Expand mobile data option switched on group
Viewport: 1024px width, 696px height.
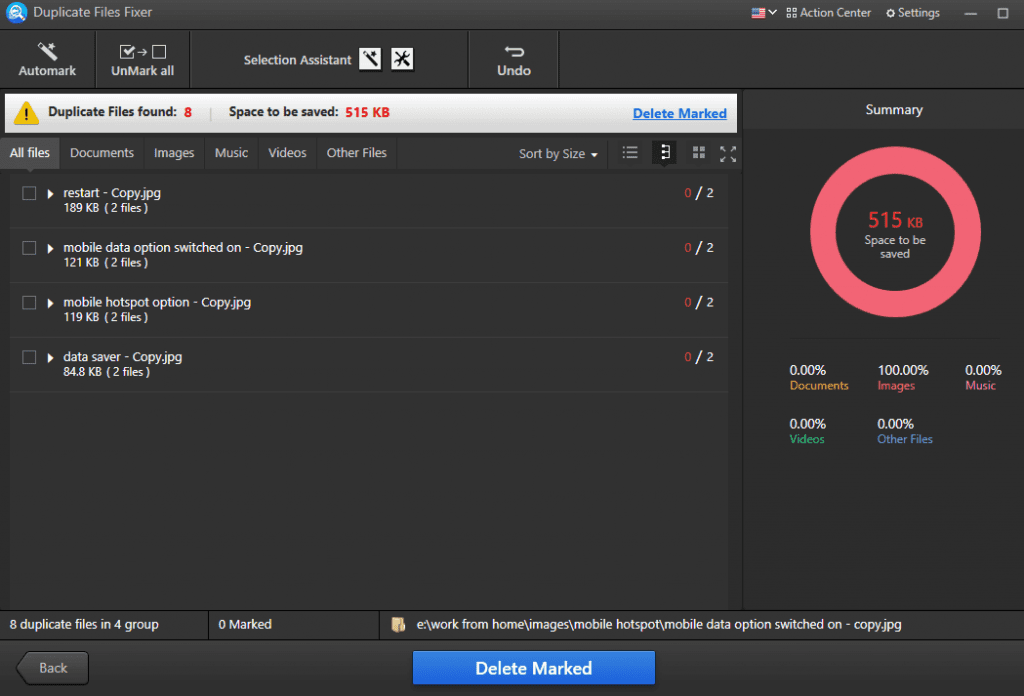[x=50, y=249]
